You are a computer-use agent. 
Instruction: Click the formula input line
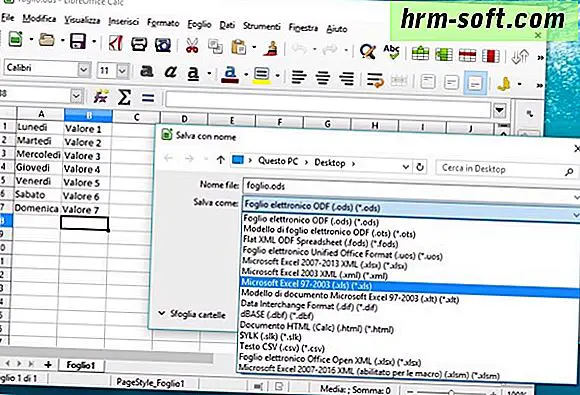[x=328, y=104]
